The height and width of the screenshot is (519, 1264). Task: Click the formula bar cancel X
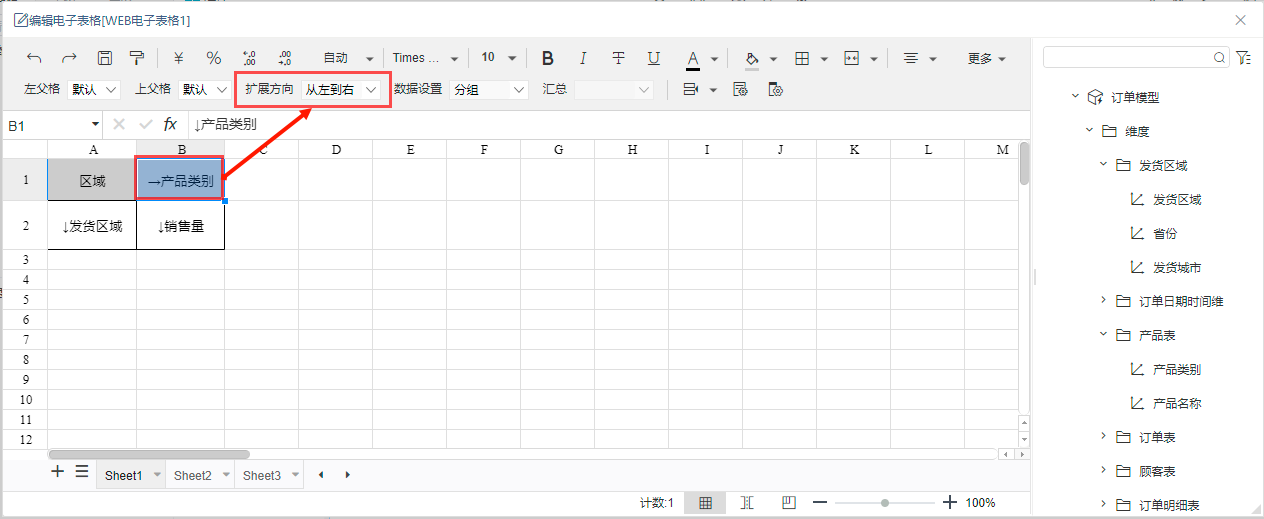(119, 124)
